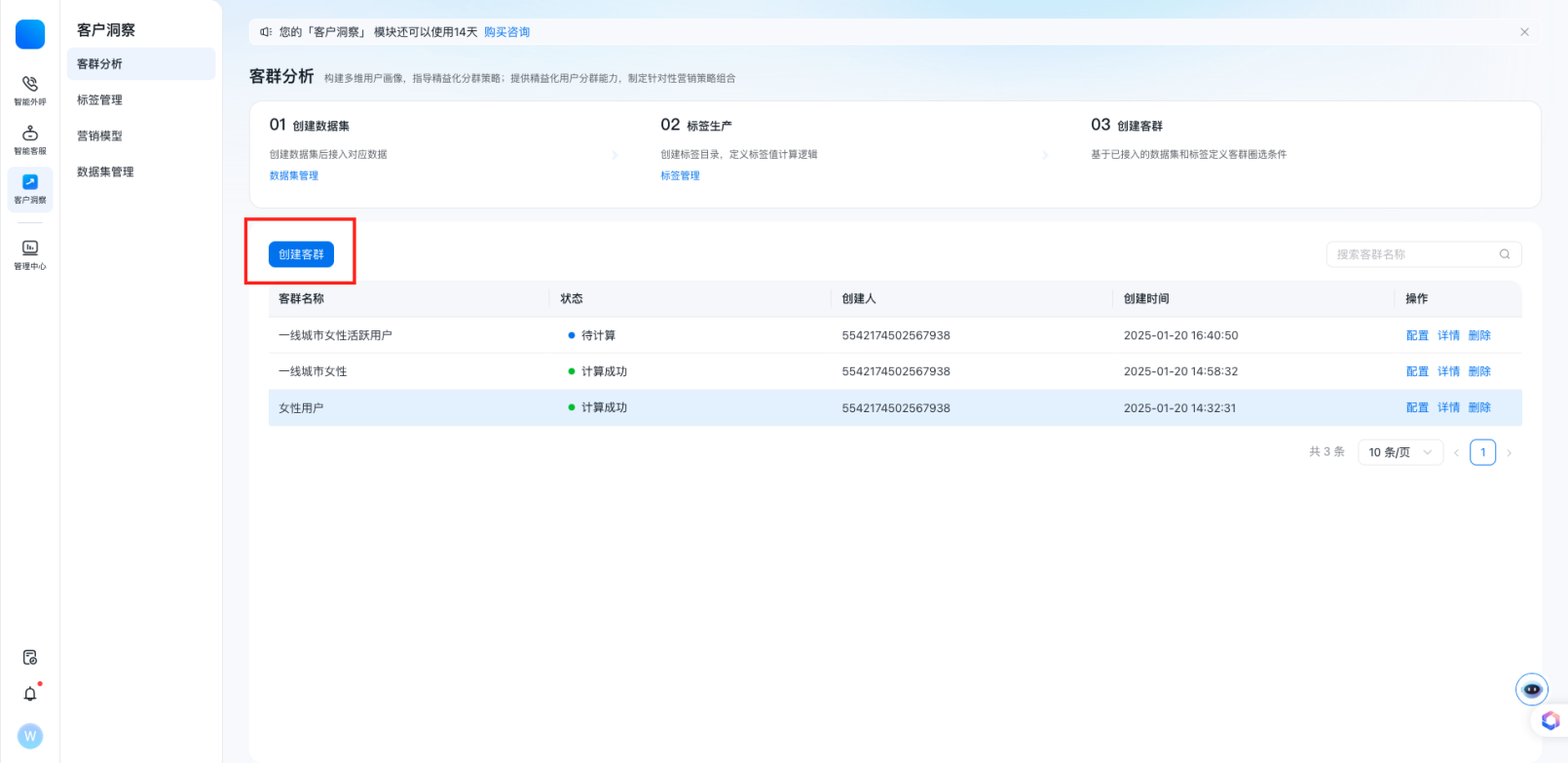The height and width of the screenshot is (763, 1568).
Task: Click the search magnifier icon
Action: [x=1505, y=254]
